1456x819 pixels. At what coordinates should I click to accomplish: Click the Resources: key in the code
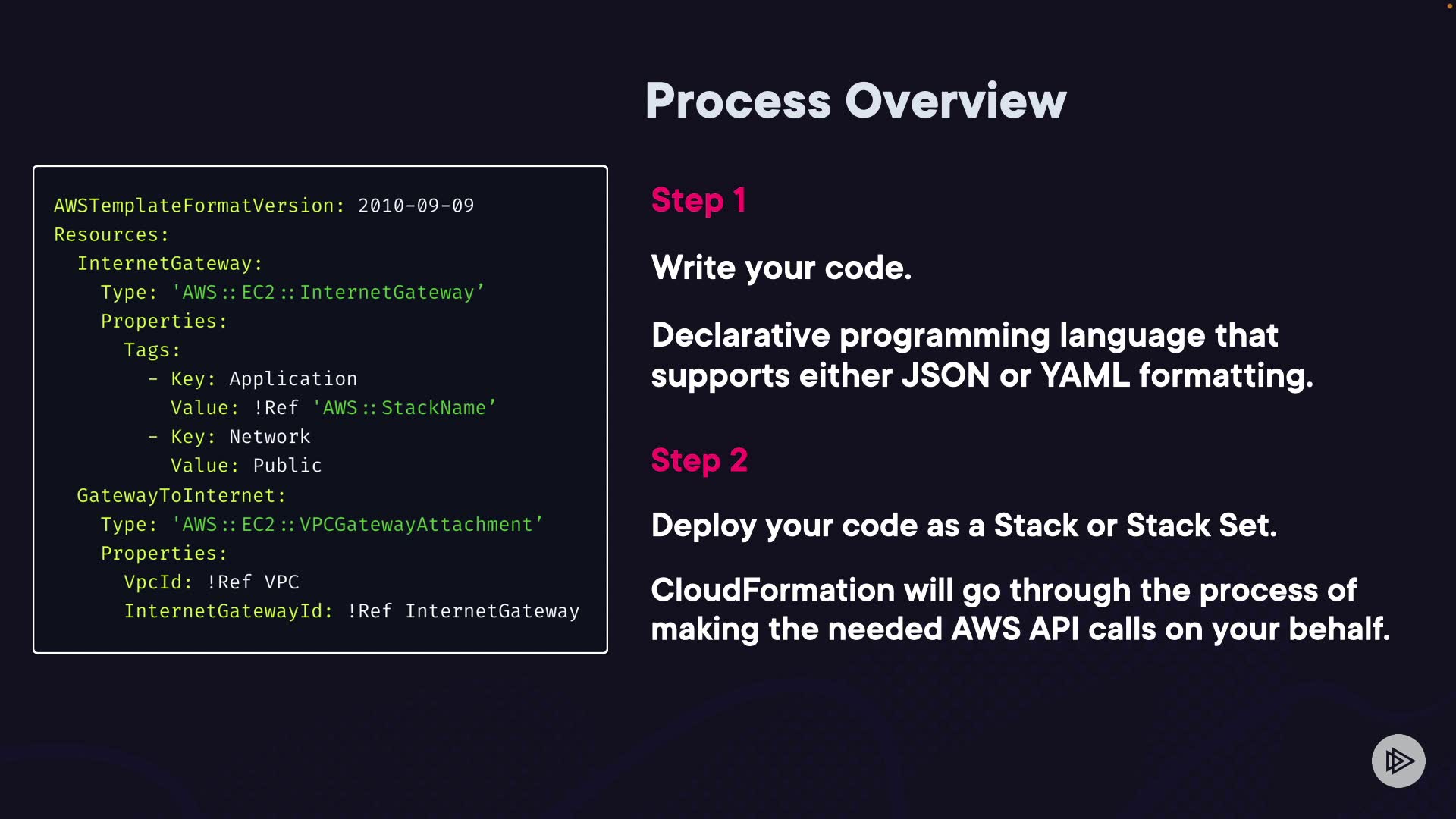(111, 234)
